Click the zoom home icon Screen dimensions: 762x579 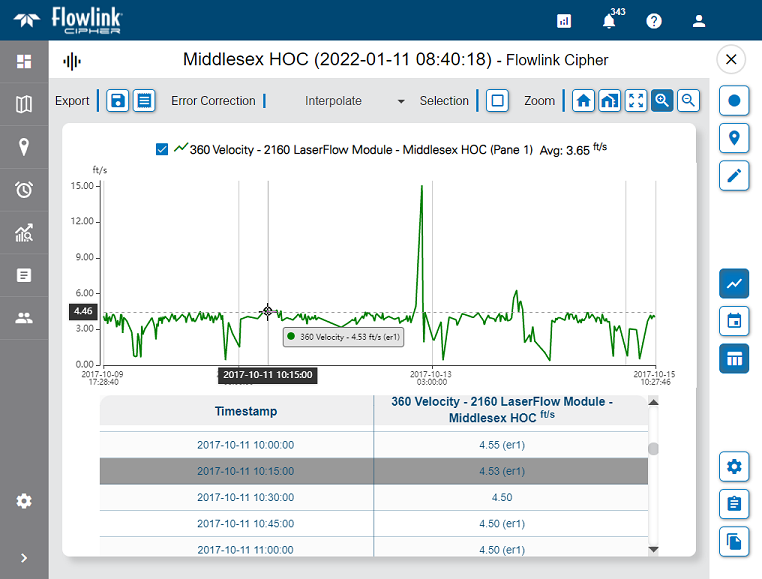[x=583, y=100]
